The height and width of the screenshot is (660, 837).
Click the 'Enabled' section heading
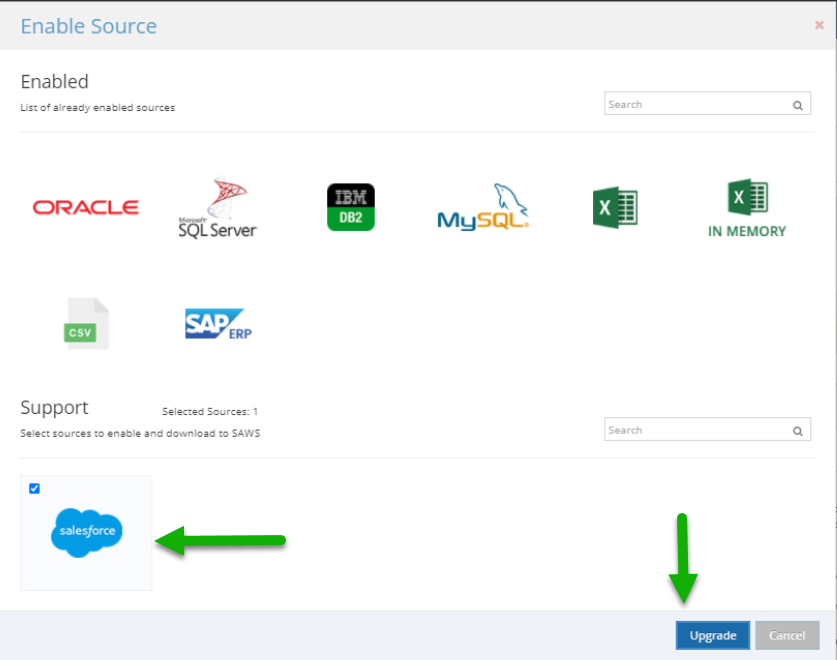point(54,82)
